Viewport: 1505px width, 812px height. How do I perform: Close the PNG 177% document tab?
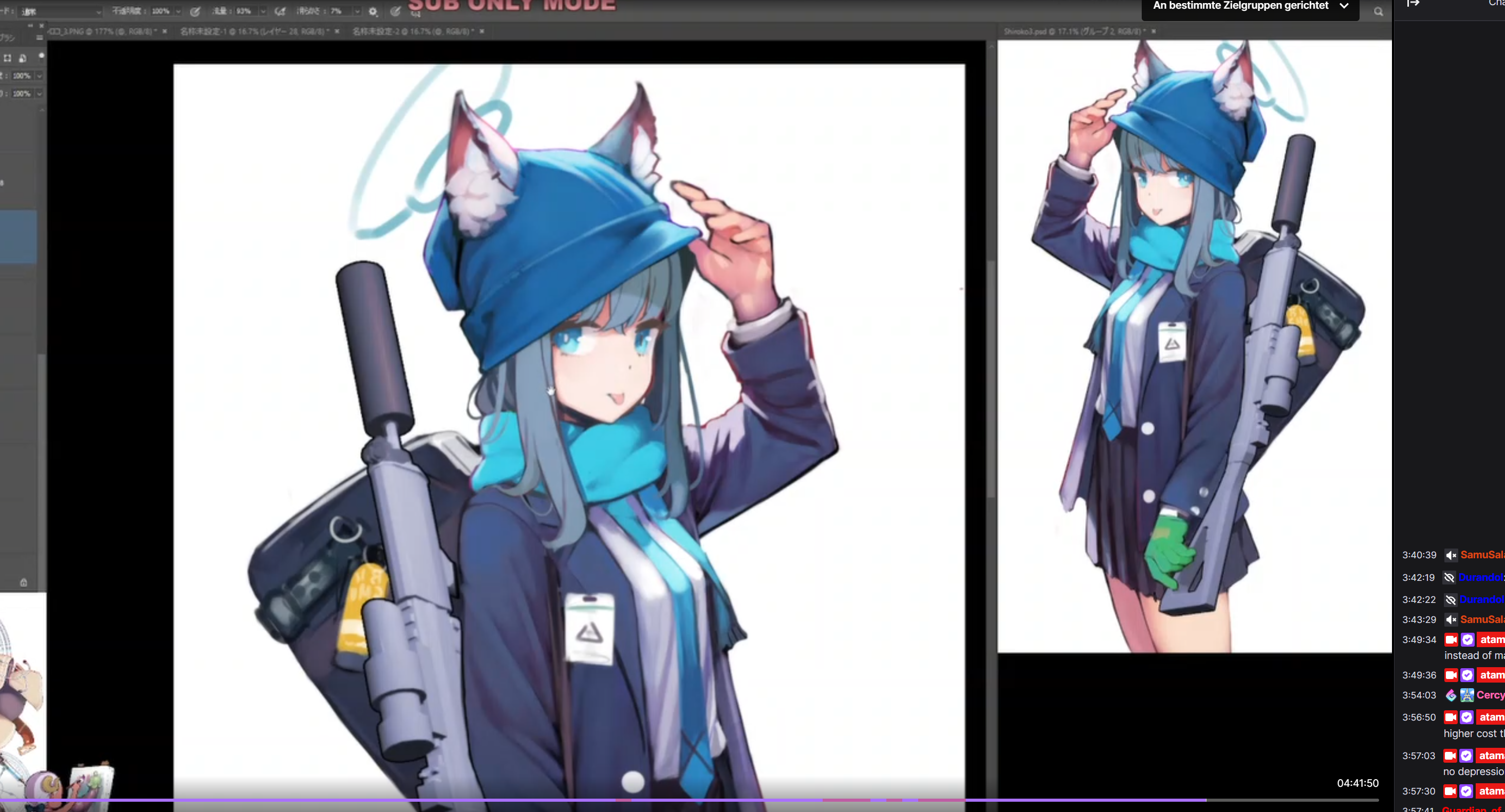pos(165,31)
